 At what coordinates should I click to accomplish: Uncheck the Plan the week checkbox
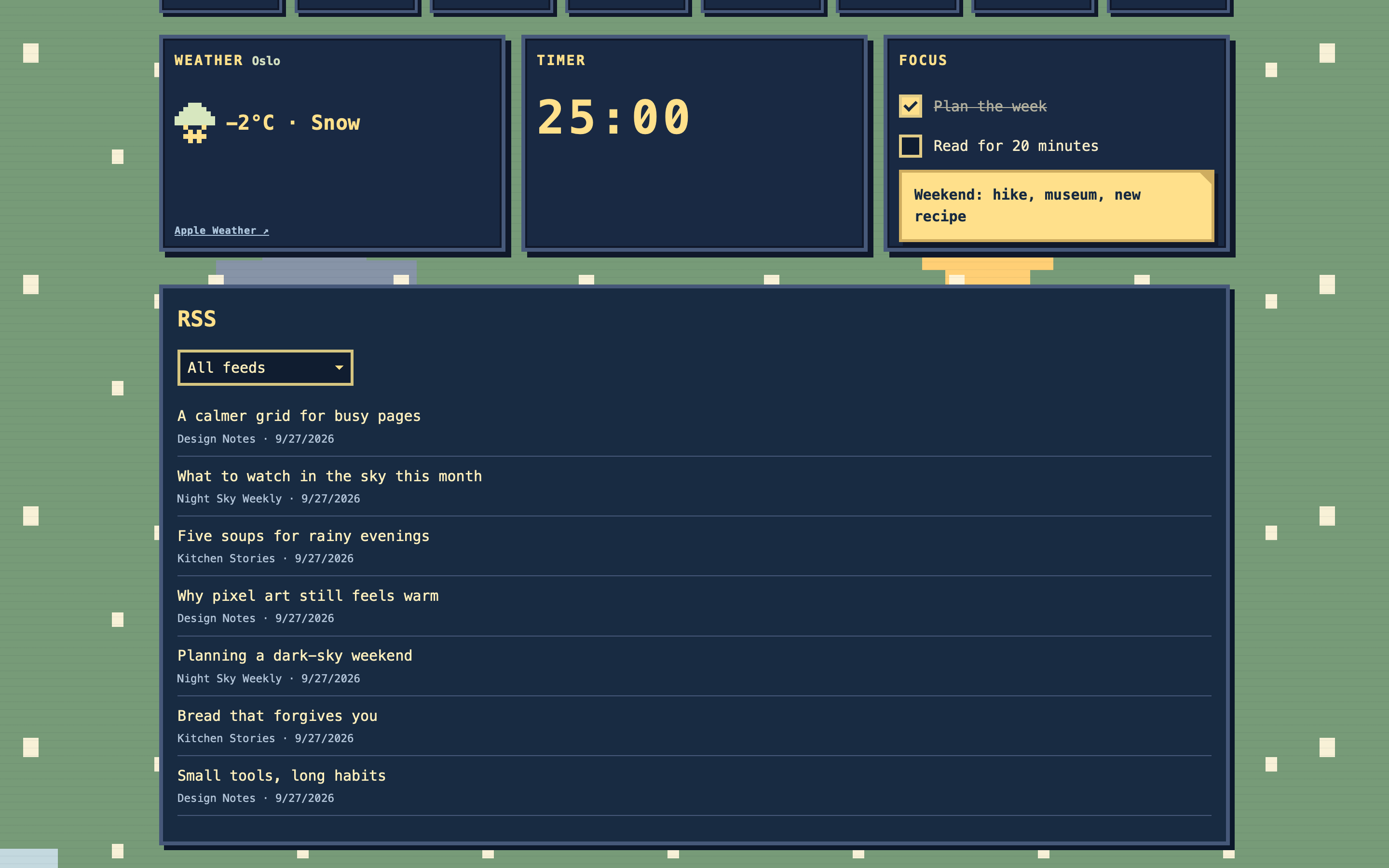[x=910, y=106]
